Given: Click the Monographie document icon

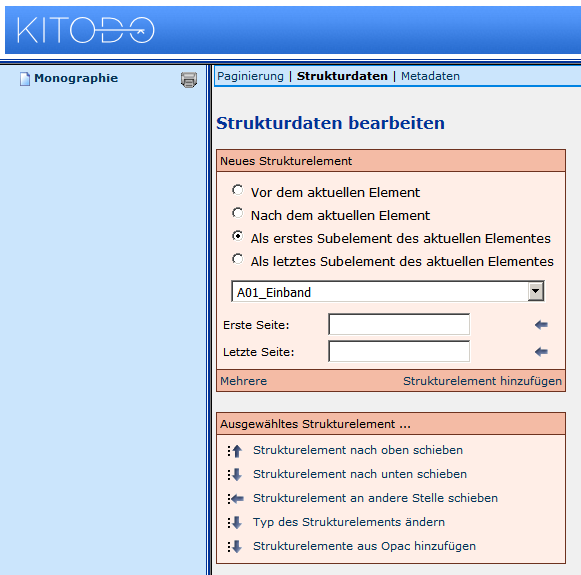Looking at the screenshot, I should pyautogui.click(x=25, y=79).
